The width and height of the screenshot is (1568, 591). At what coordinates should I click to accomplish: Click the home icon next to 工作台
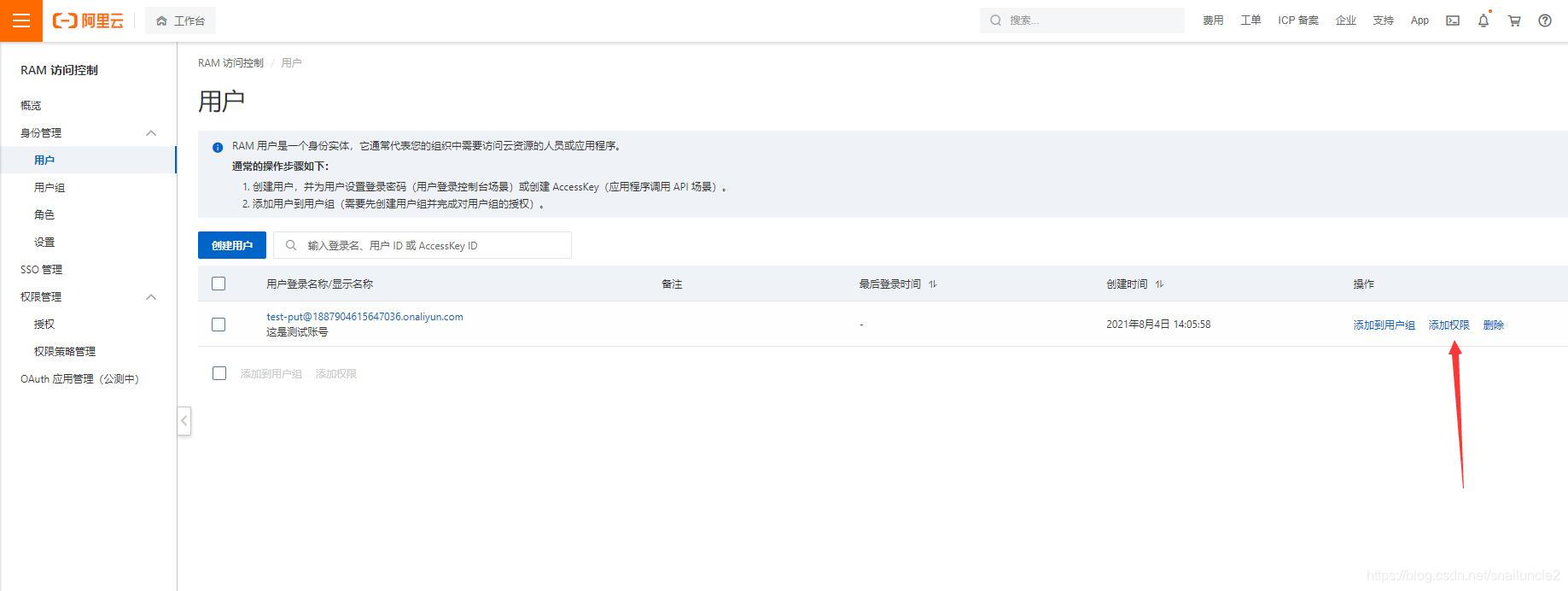click(161, 20)
